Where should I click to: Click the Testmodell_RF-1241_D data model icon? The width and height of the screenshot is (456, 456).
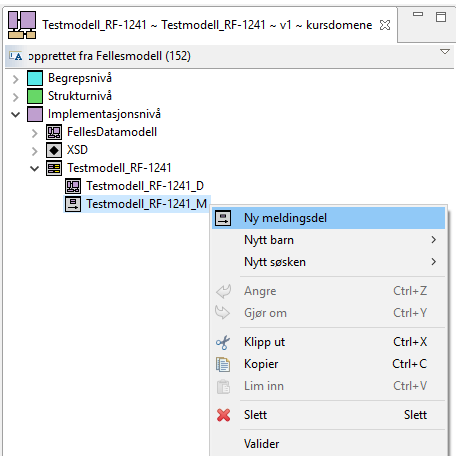[x=73, y=186]
